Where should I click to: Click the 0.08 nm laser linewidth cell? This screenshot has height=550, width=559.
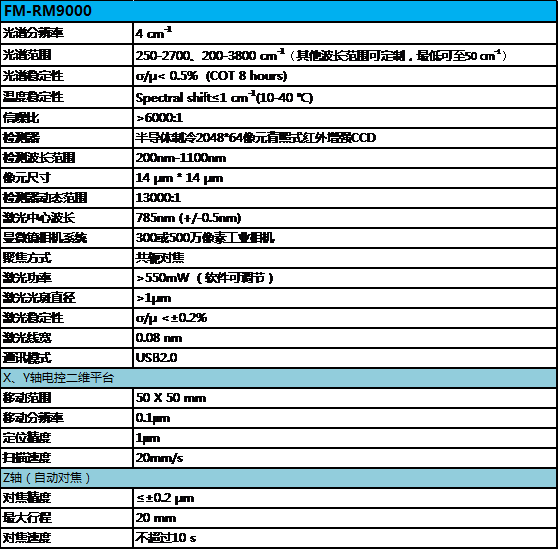[344, 337]
